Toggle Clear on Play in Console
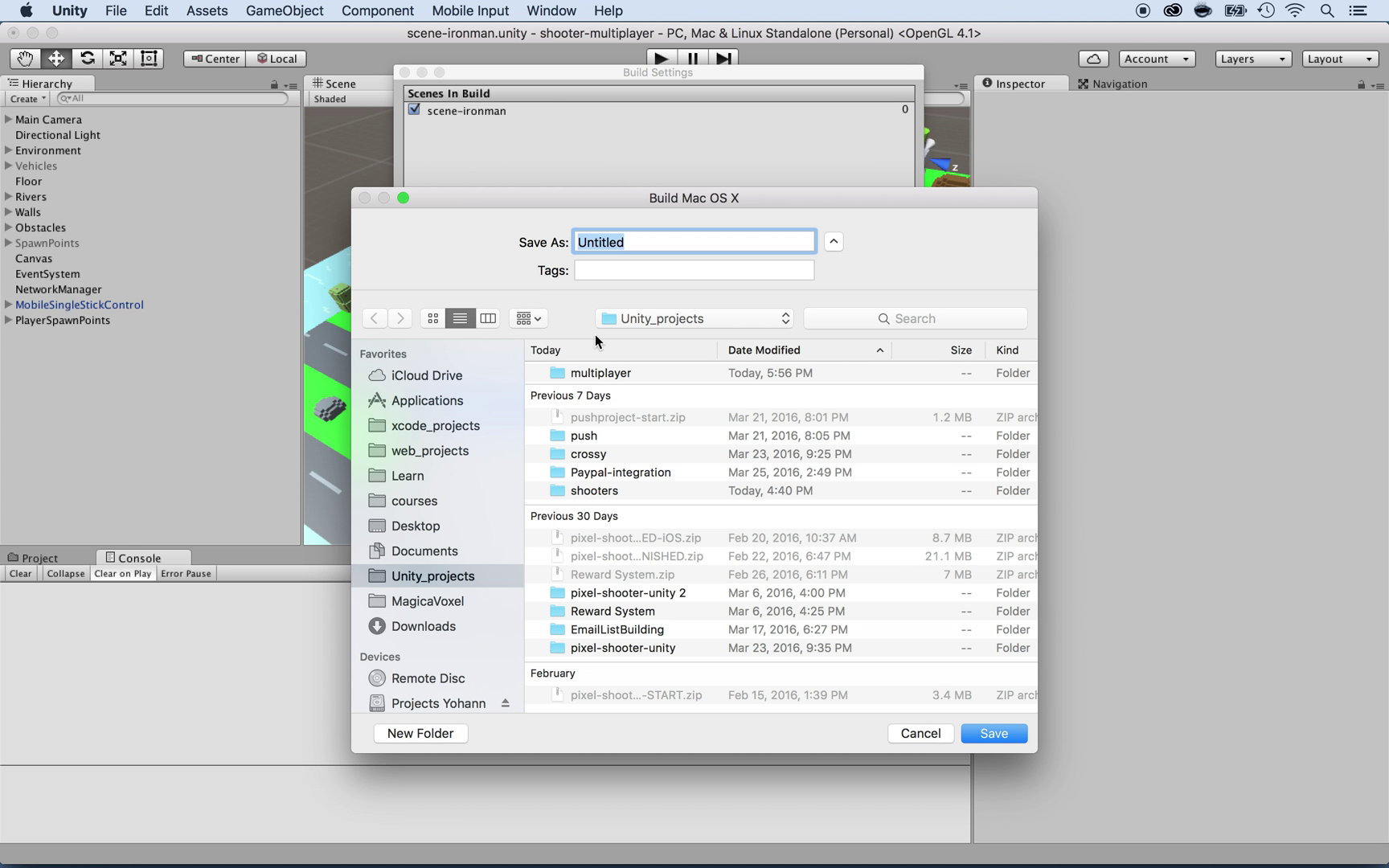Screen dimensions: 1389x868 [122, 574]
